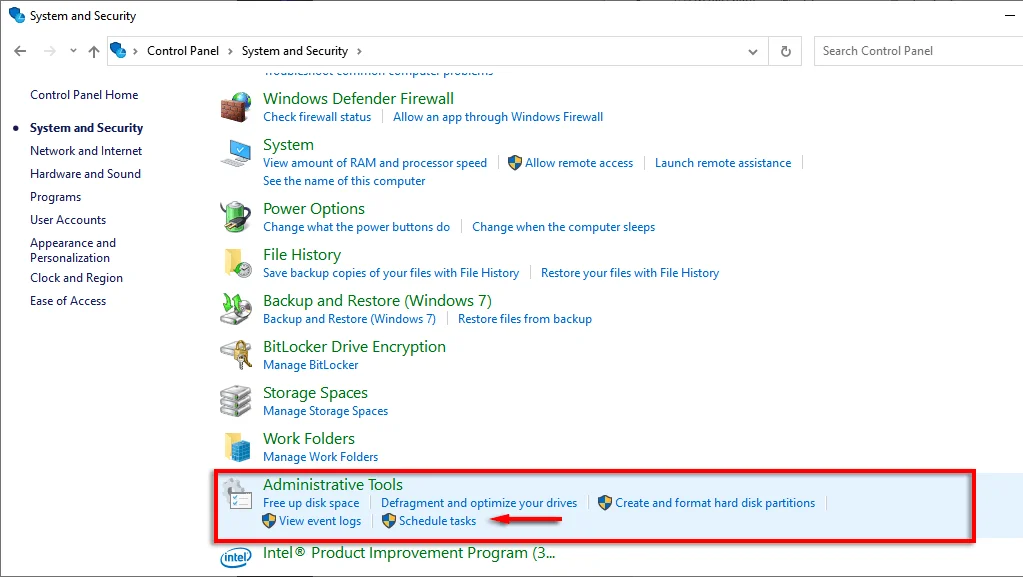The image size is (1023, 577).
Task: Go back with the back arrow
Action: pos(20,51)
